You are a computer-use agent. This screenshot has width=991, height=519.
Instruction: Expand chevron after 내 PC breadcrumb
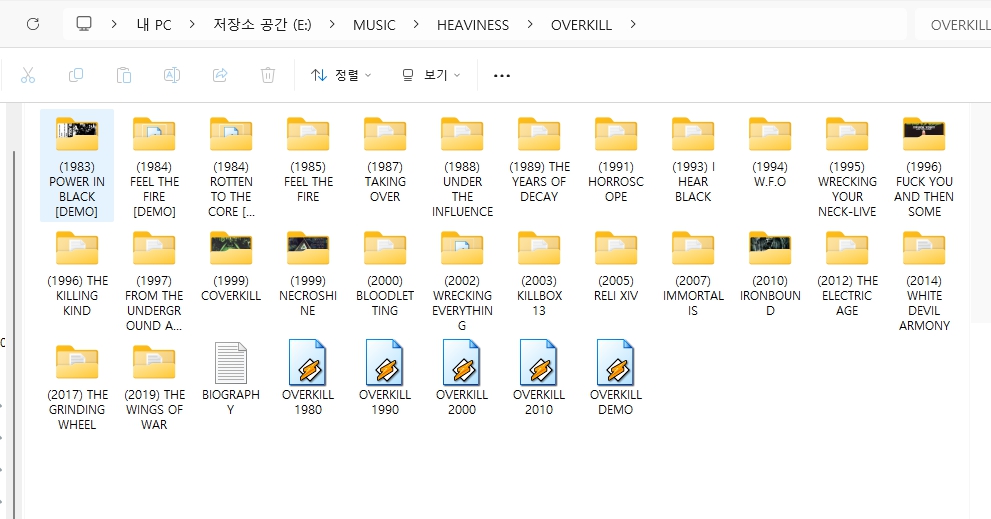192,24
